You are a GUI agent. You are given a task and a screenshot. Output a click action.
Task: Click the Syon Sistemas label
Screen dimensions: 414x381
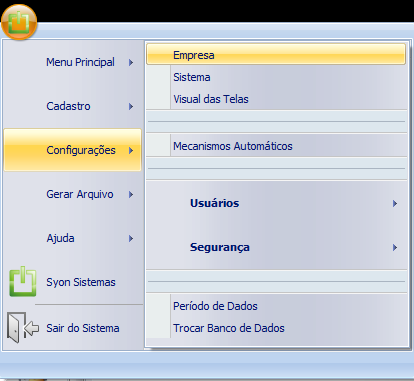pyautogui.click(x=81, y=282)
